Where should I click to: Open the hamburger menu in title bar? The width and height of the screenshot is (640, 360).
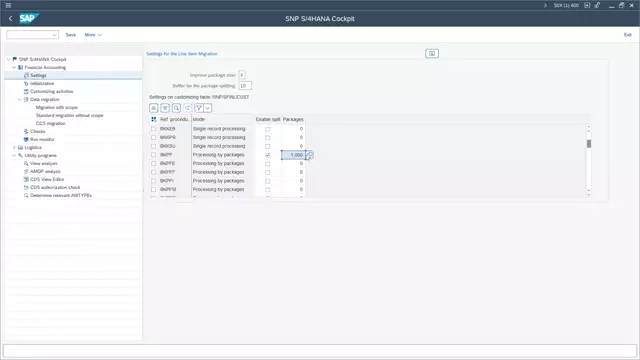pyautogui.click(x=8, y=5)
